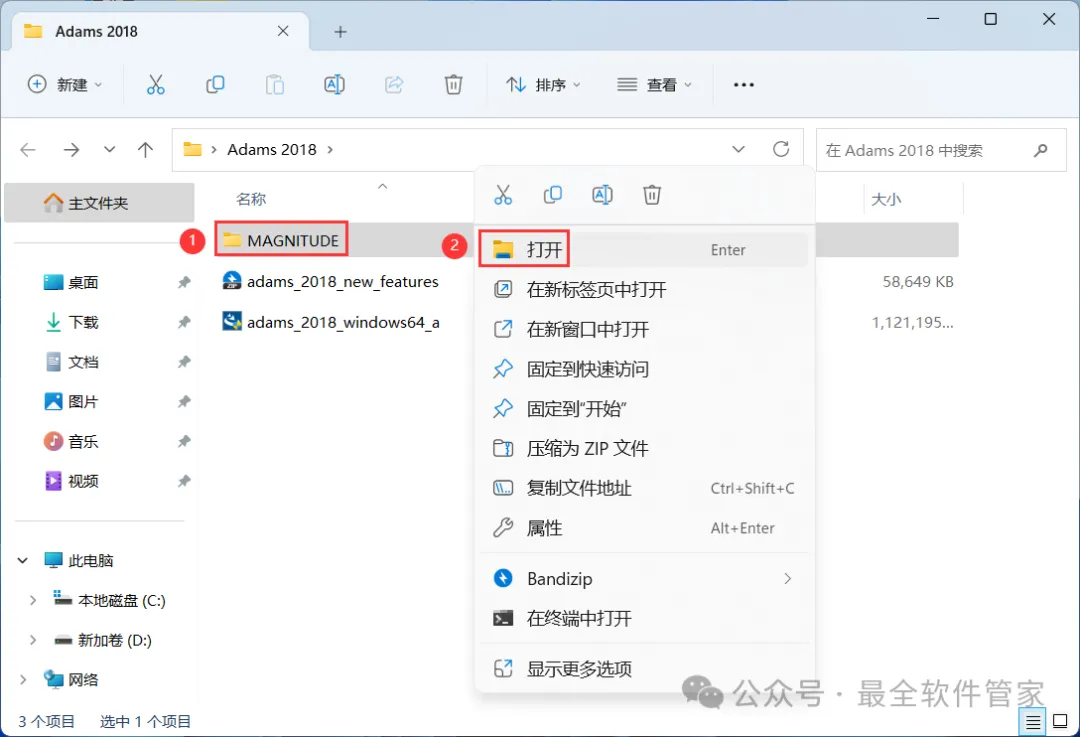Screen dimensions: 1080x737
Task: Open 下载 in the sidebar
Action: click(x=83, y=322)
